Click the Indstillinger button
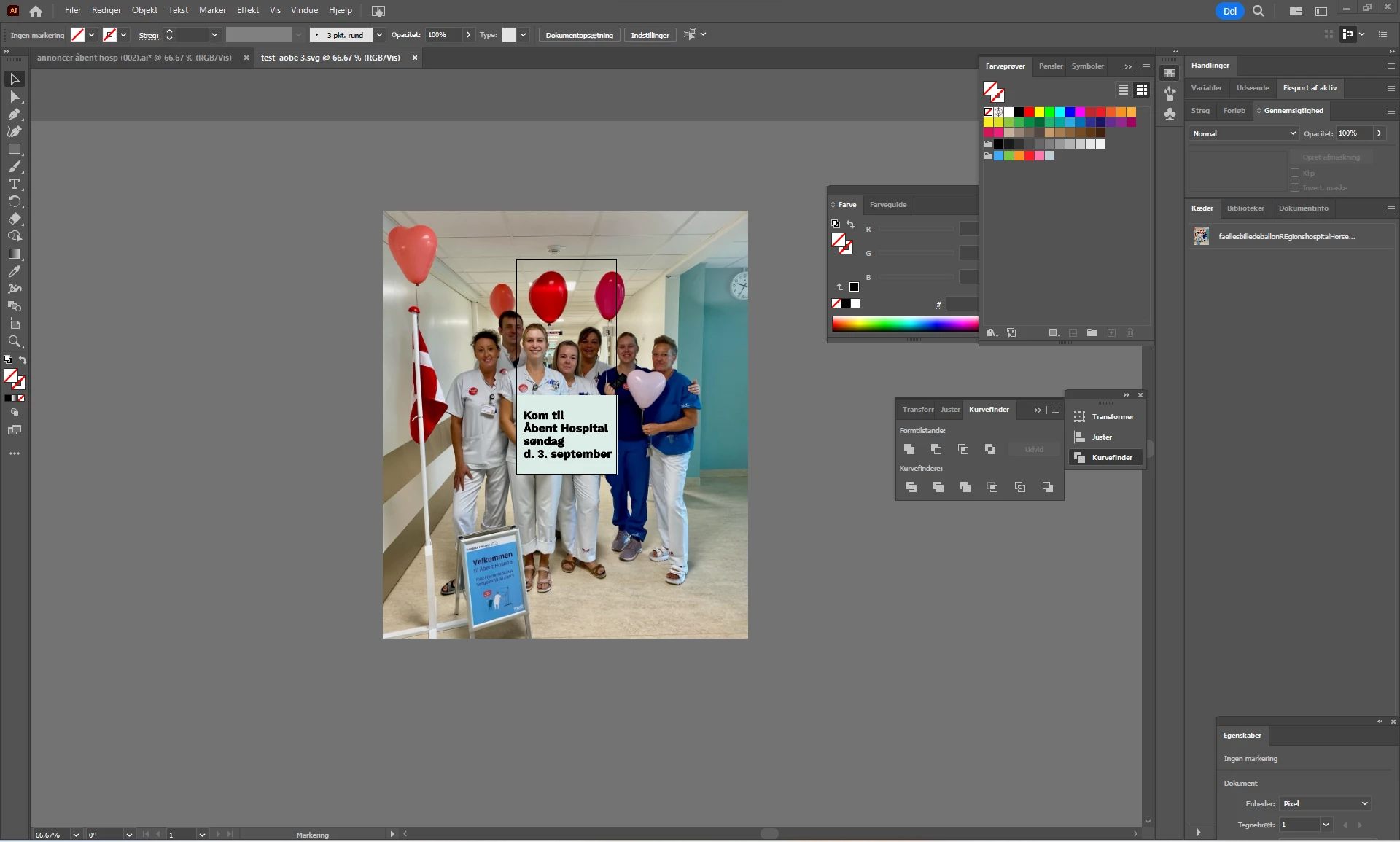1400x842 pixels. click(x=650, y=35)
